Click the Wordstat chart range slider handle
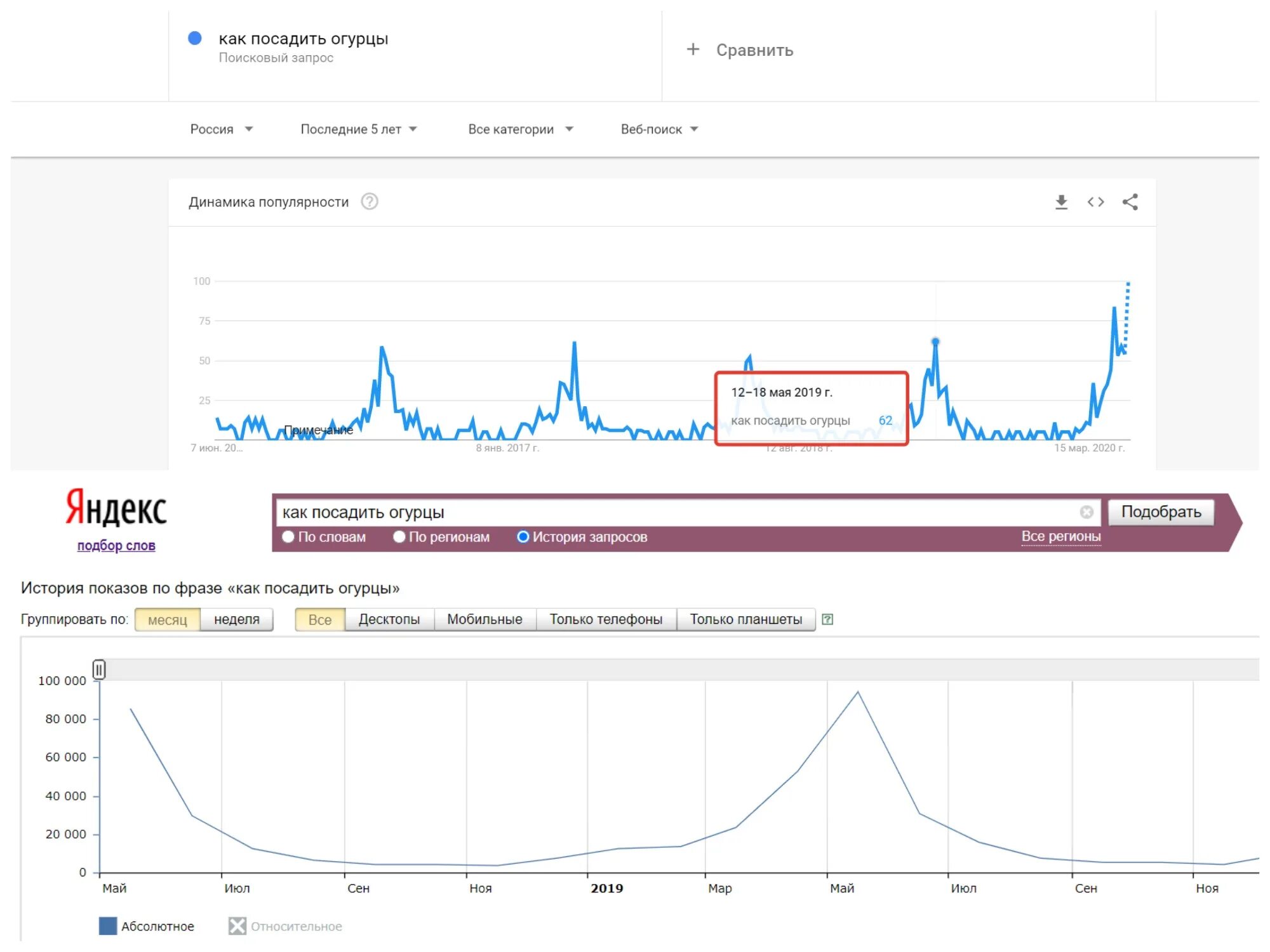 tap(99, 670)
